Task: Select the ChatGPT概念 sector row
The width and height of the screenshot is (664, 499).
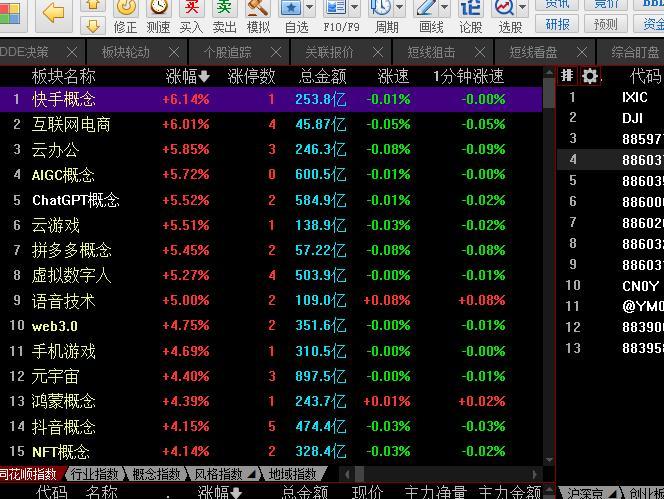Action: 76,200
